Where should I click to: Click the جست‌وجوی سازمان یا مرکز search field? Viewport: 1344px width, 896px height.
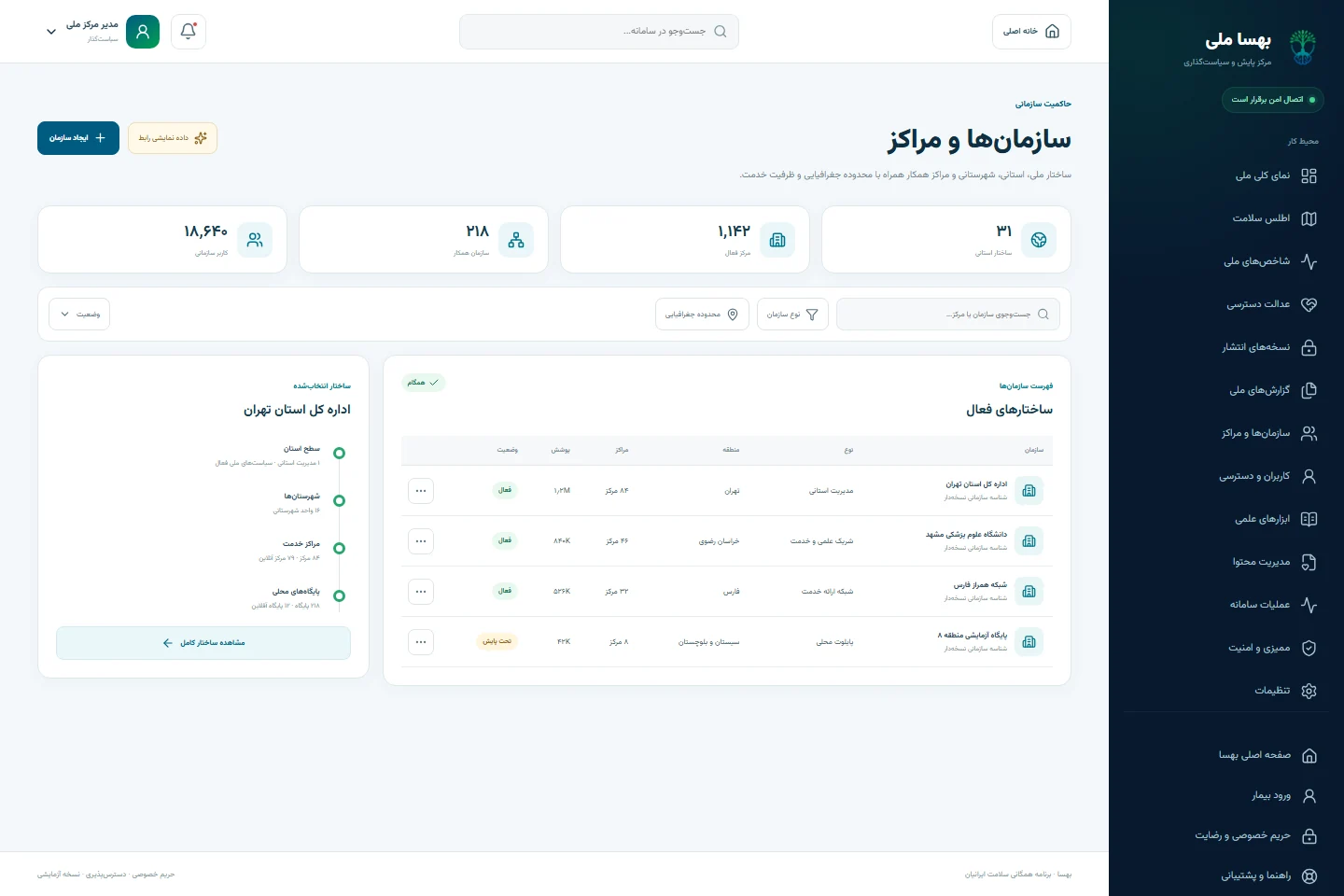pos(947,315)
